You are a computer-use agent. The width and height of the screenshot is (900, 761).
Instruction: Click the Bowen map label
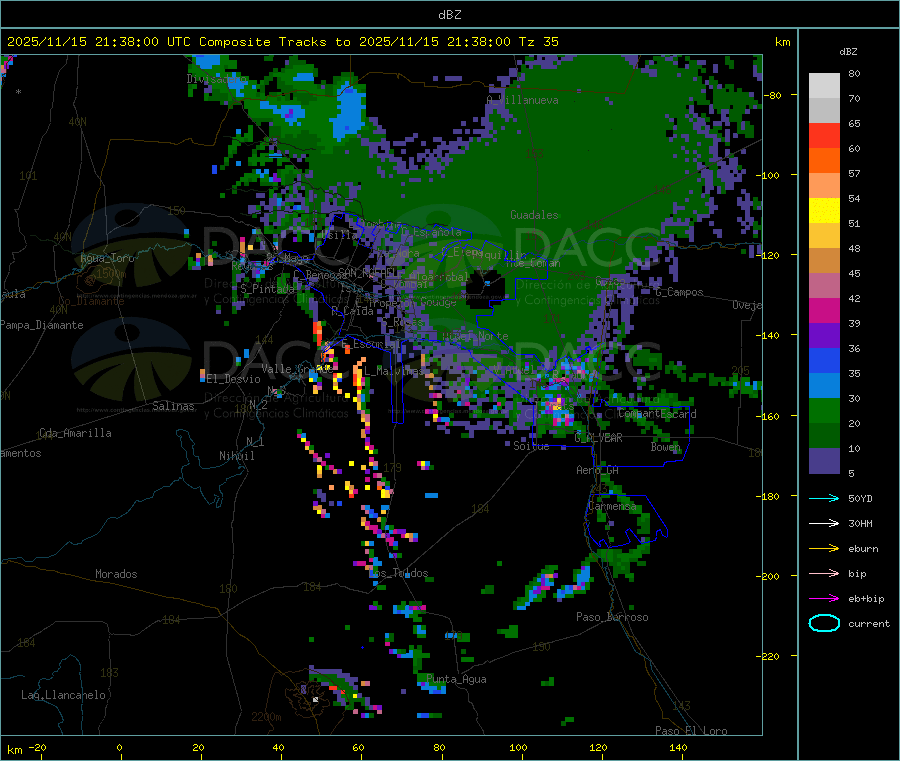tap(666, 447)
